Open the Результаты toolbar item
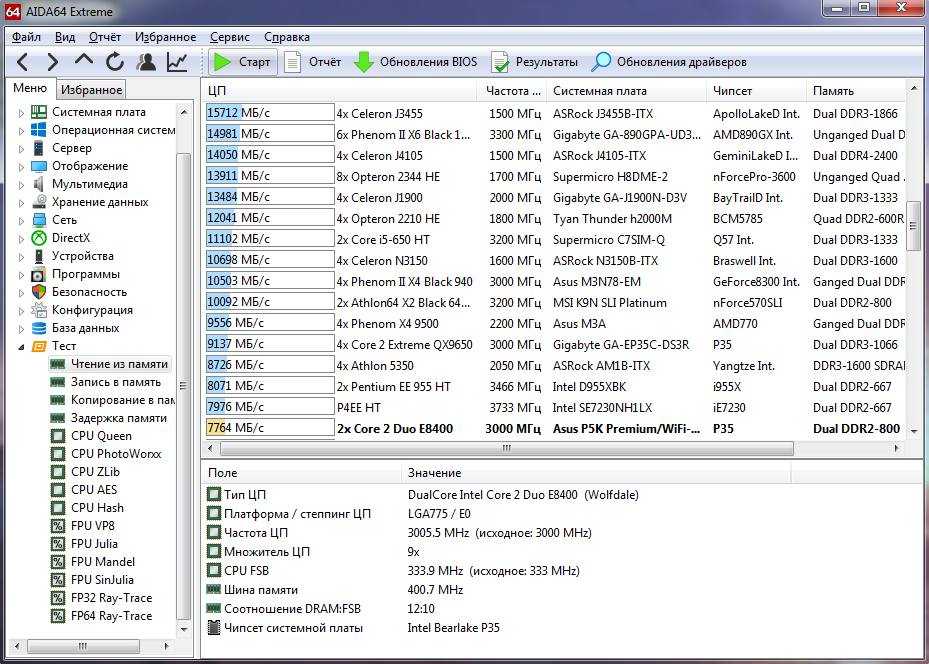This screenshot has height=664, width=929. coord(534,62)
